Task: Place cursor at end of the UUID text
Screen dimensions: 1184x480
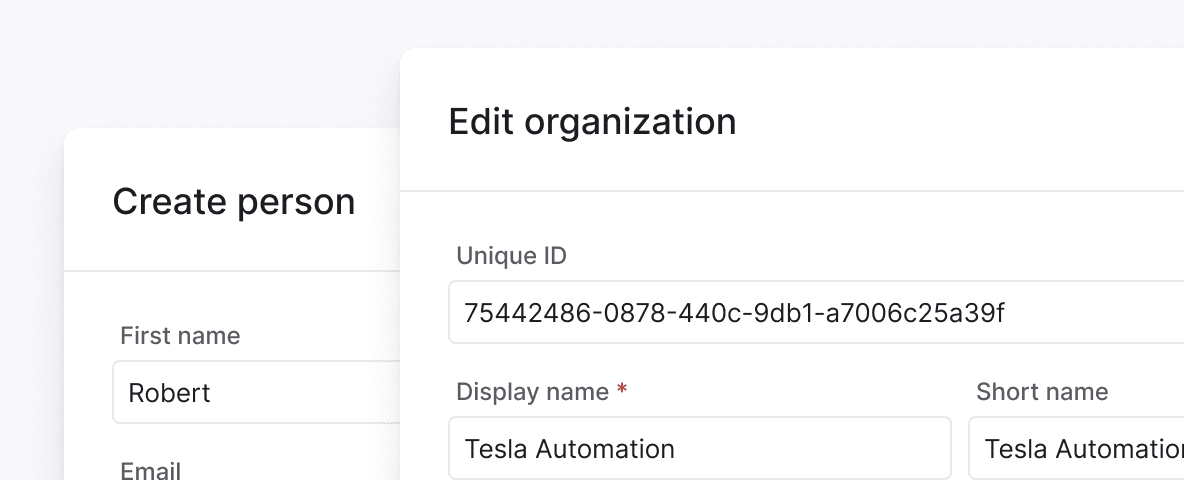Action: click(x=1007, y=312)
